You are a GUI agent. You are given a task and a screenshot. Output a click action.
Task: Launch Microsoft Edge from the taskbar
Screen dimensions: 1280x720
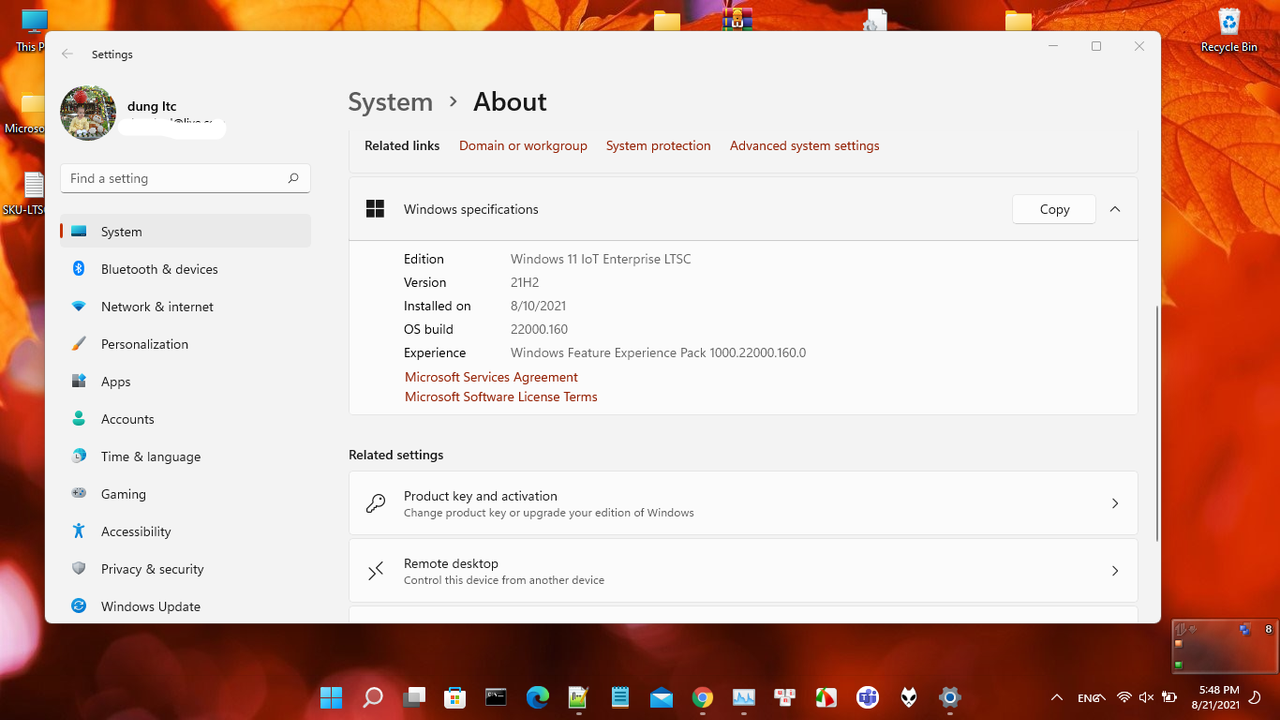tap(538, 697)
